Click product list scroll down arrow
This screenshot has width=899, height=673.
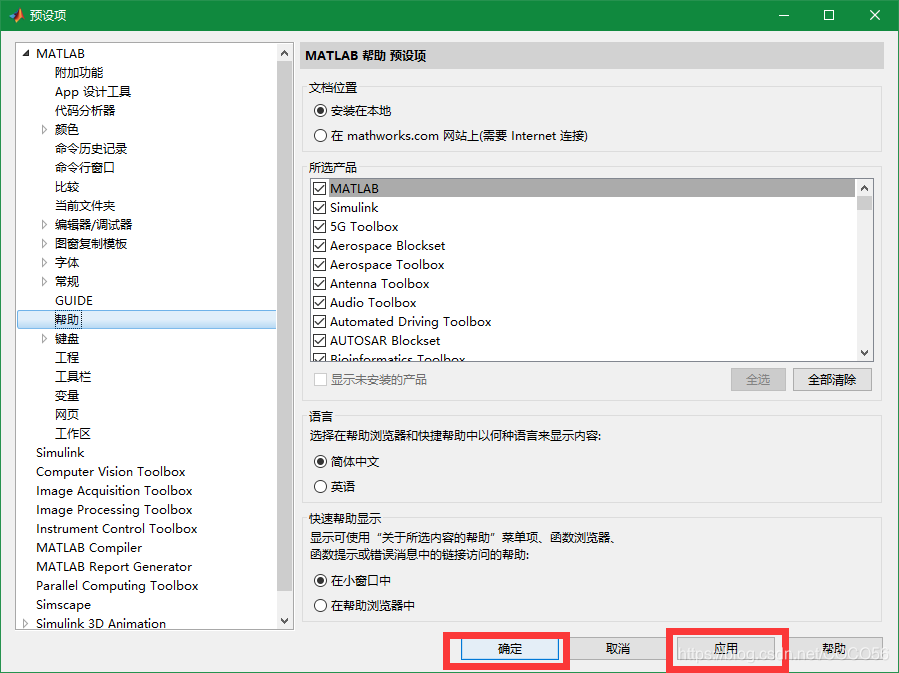coord(865,353)
